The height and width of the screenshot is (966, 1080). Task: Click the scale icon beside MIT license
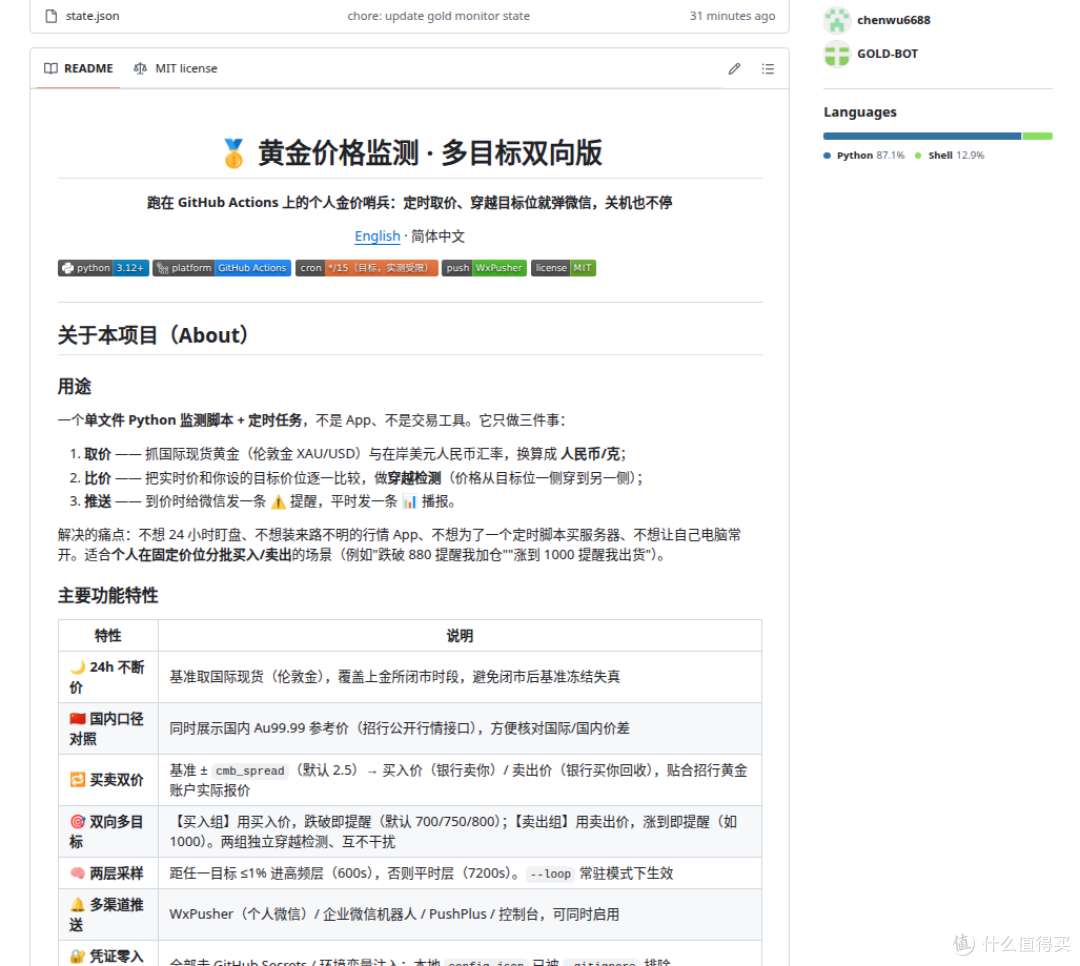coord(140,68)
